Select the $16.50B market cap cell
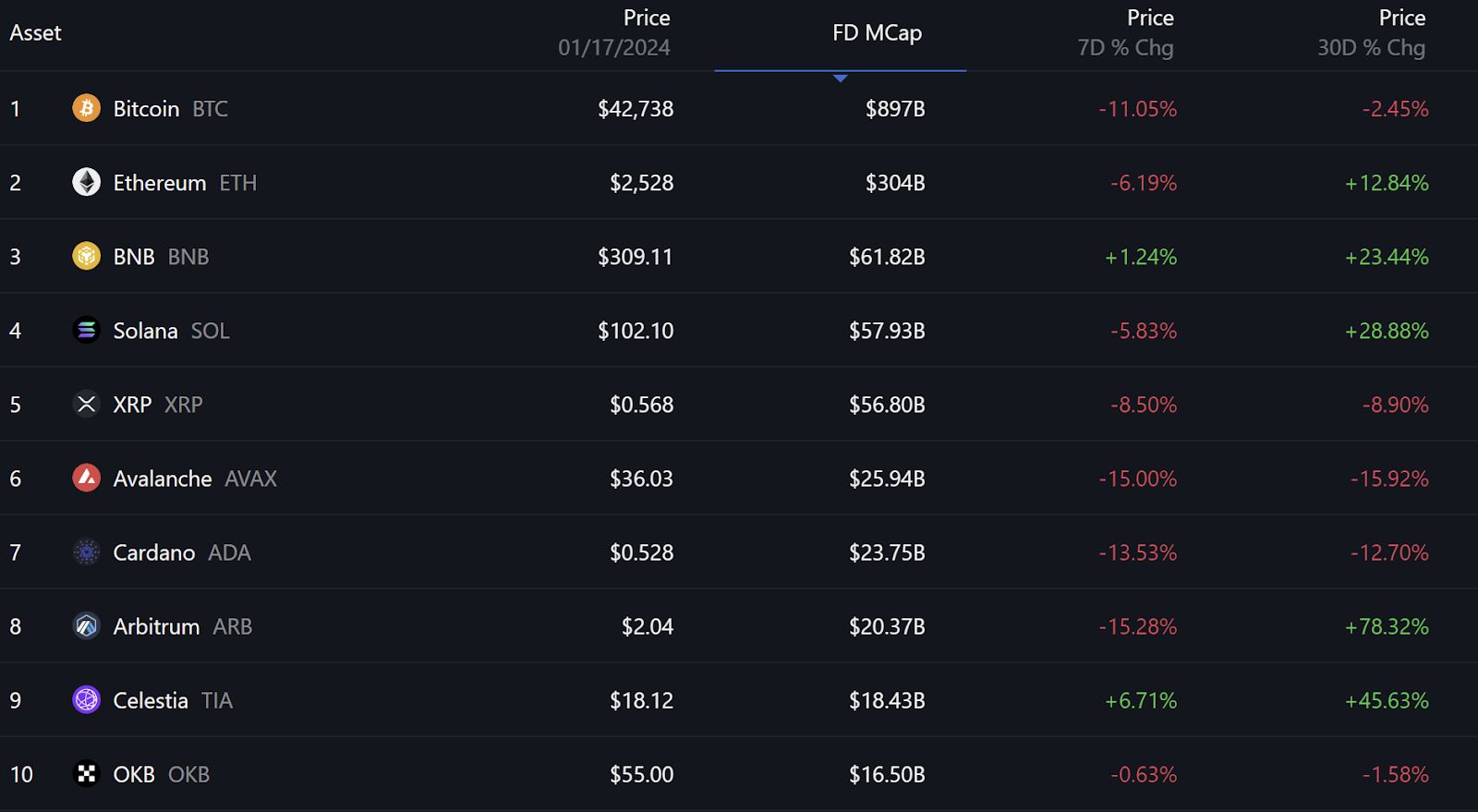Viewport: 1478px width, 812px height. tap(887, 774)
